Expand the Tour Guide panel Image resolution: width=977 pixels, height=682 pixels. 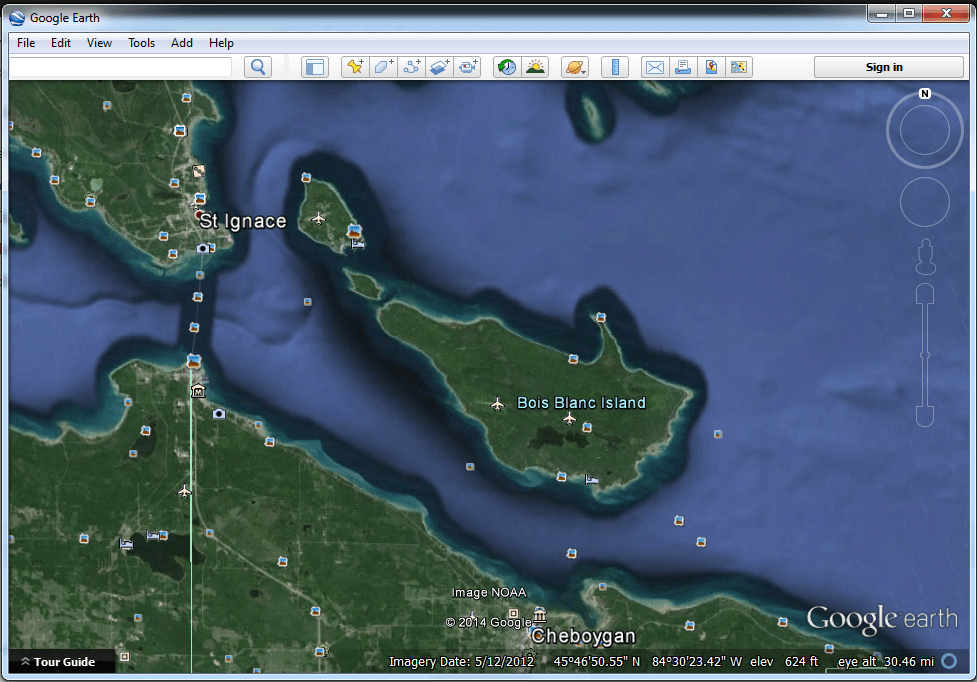click(x=62, y=661)
